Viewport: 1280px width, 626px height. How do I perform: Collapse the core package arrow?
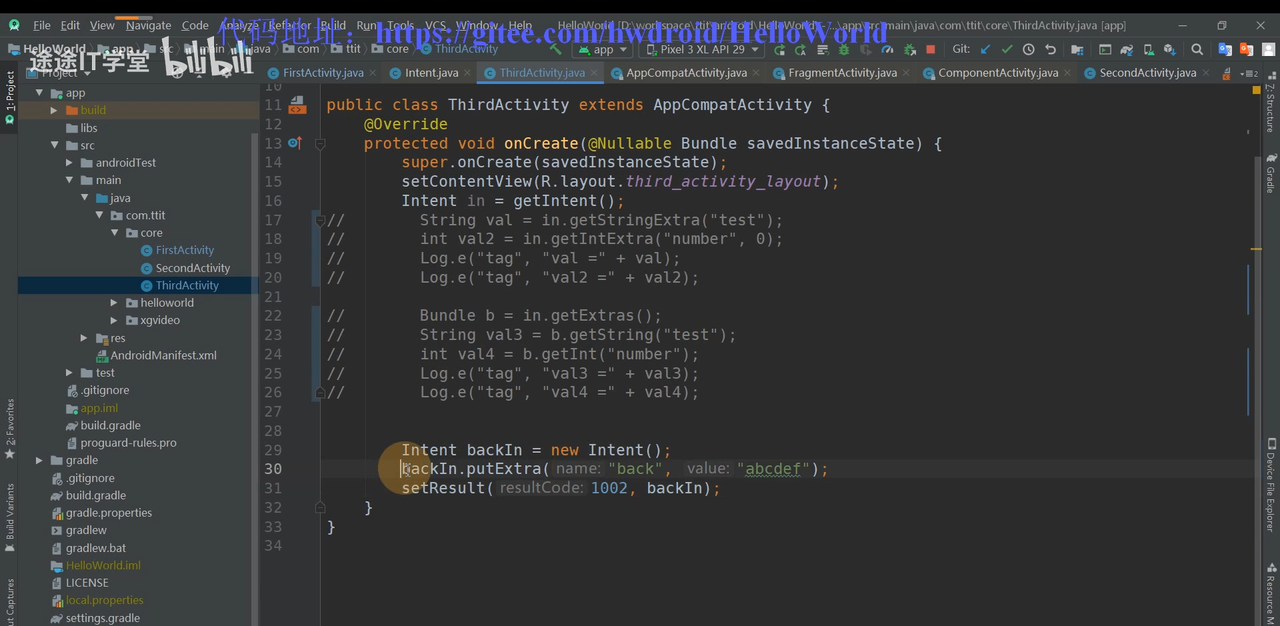[x=114, y=233]
